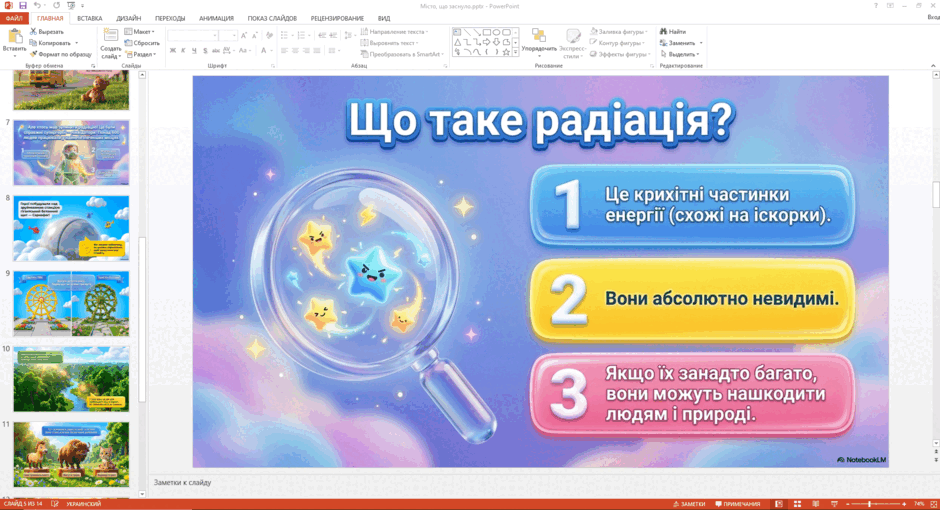Open the font name combo box

(192, 36)
